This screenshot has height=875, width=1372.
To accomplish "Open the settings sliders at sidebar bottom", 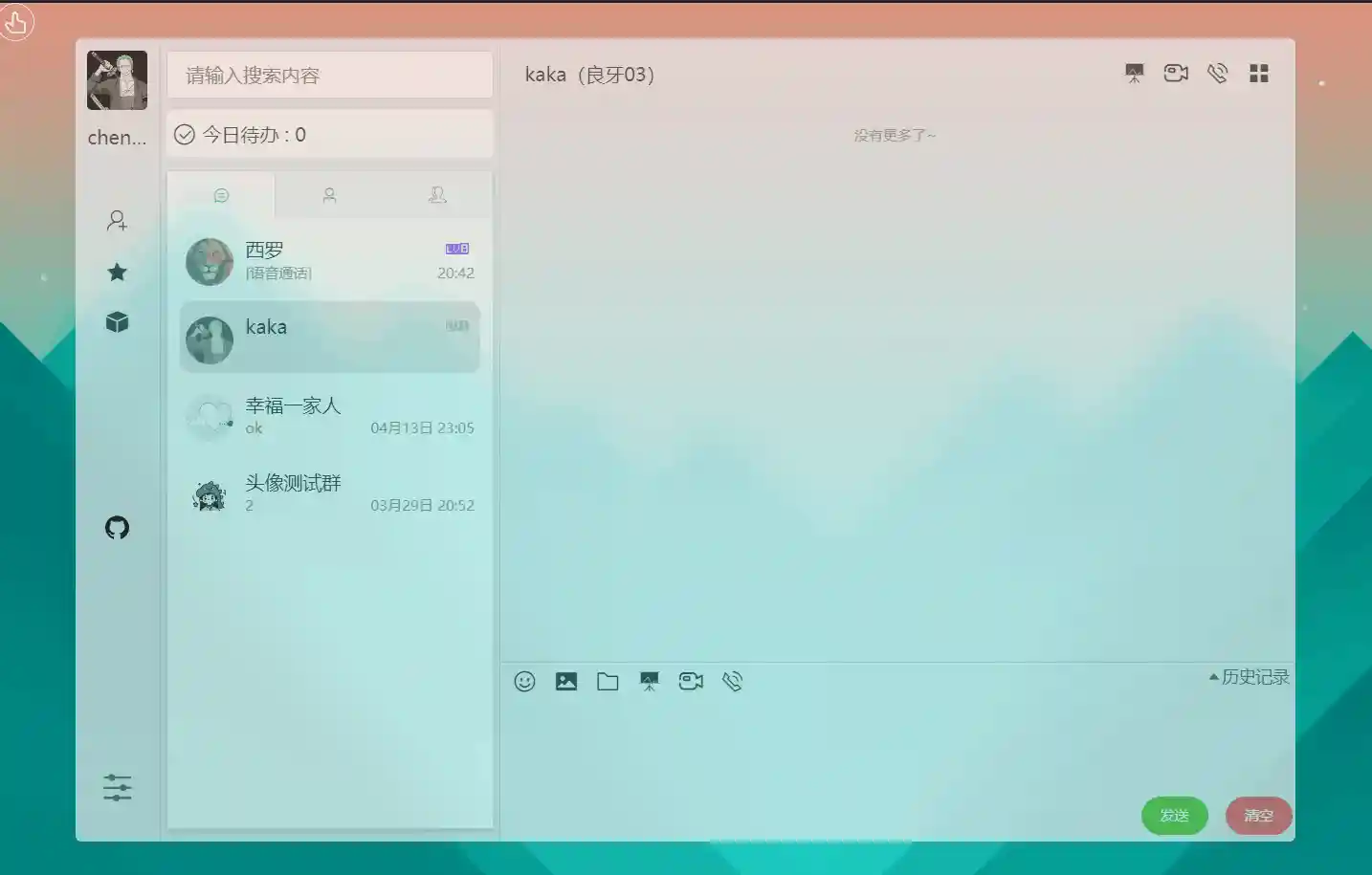I will (x=117, y=787).
